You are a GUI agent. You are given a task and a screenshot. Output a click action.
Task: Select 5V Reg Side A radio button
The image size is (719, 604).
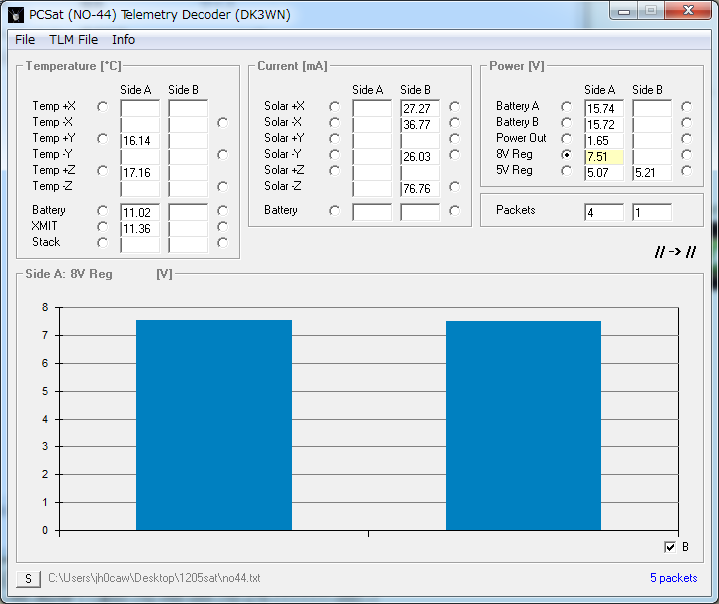(x=566, y=171)
